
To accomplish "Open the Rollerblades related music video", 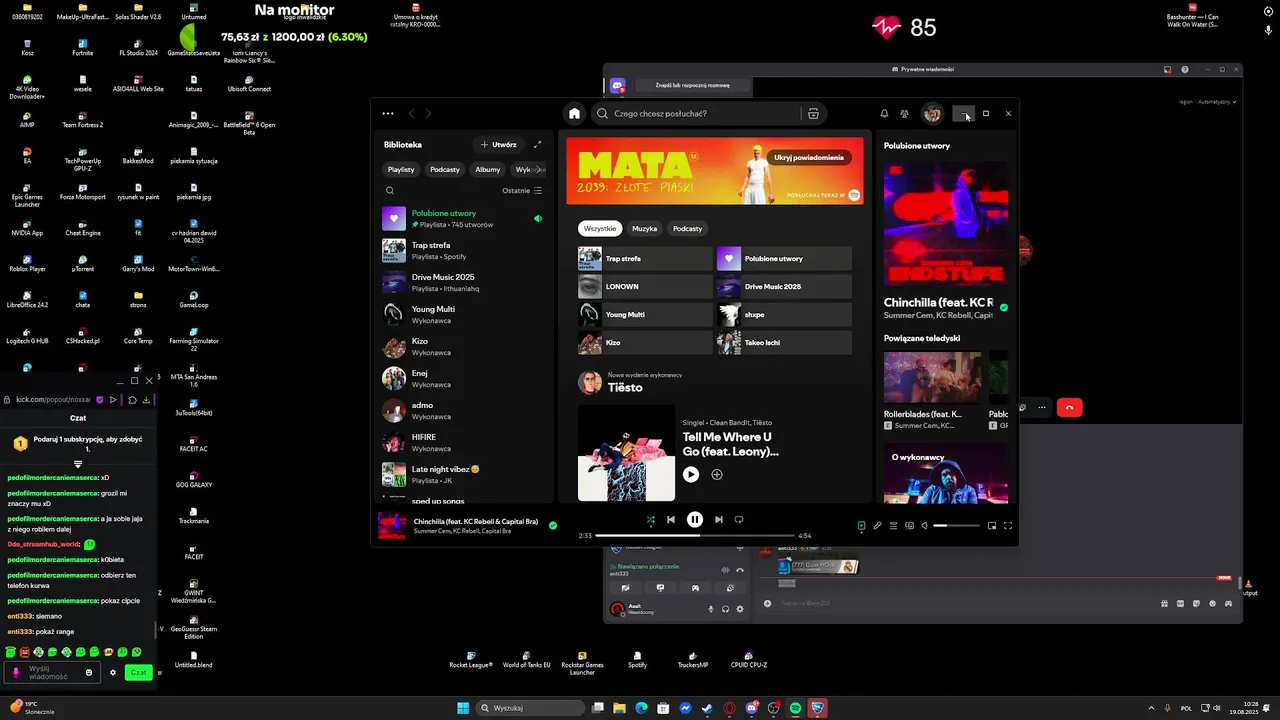I will 932,391.
